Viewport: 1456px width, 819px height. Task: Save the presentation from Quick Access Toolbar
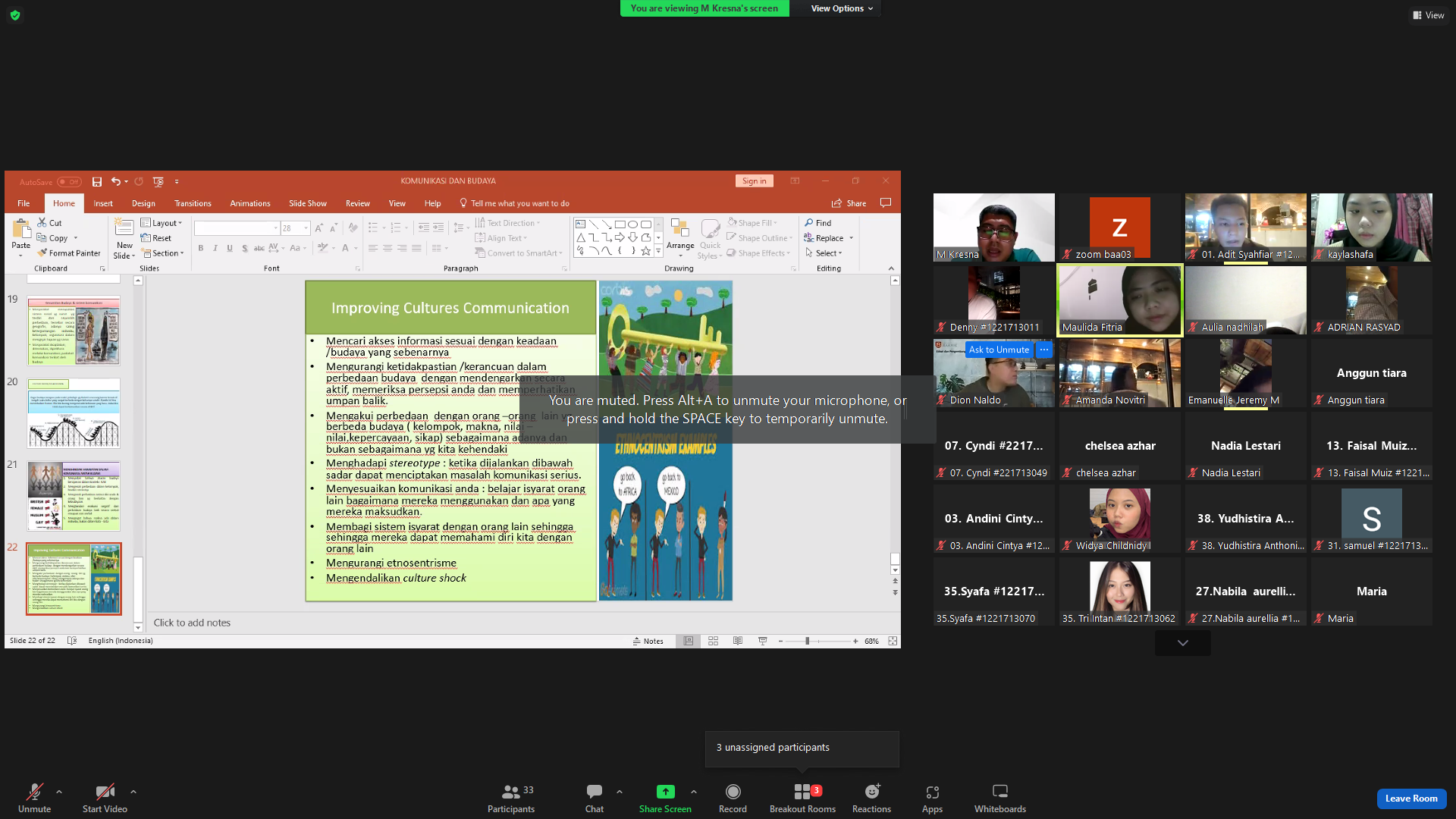click(x=97, y=181)
